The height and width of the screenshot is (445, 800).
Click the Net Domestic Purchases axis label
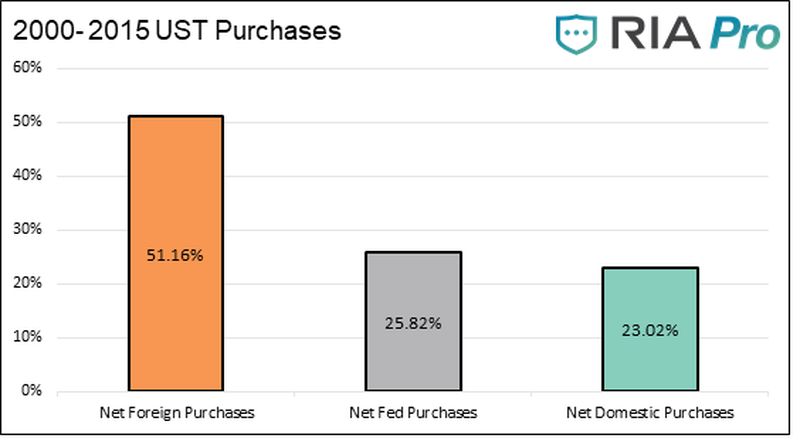tap(650, 412)
